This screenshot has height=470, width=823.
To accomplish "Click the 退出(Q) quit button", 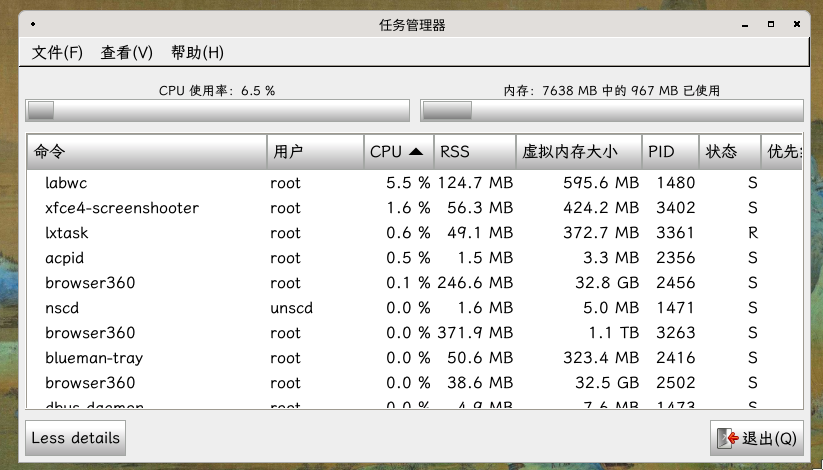I will coord(756,438).
